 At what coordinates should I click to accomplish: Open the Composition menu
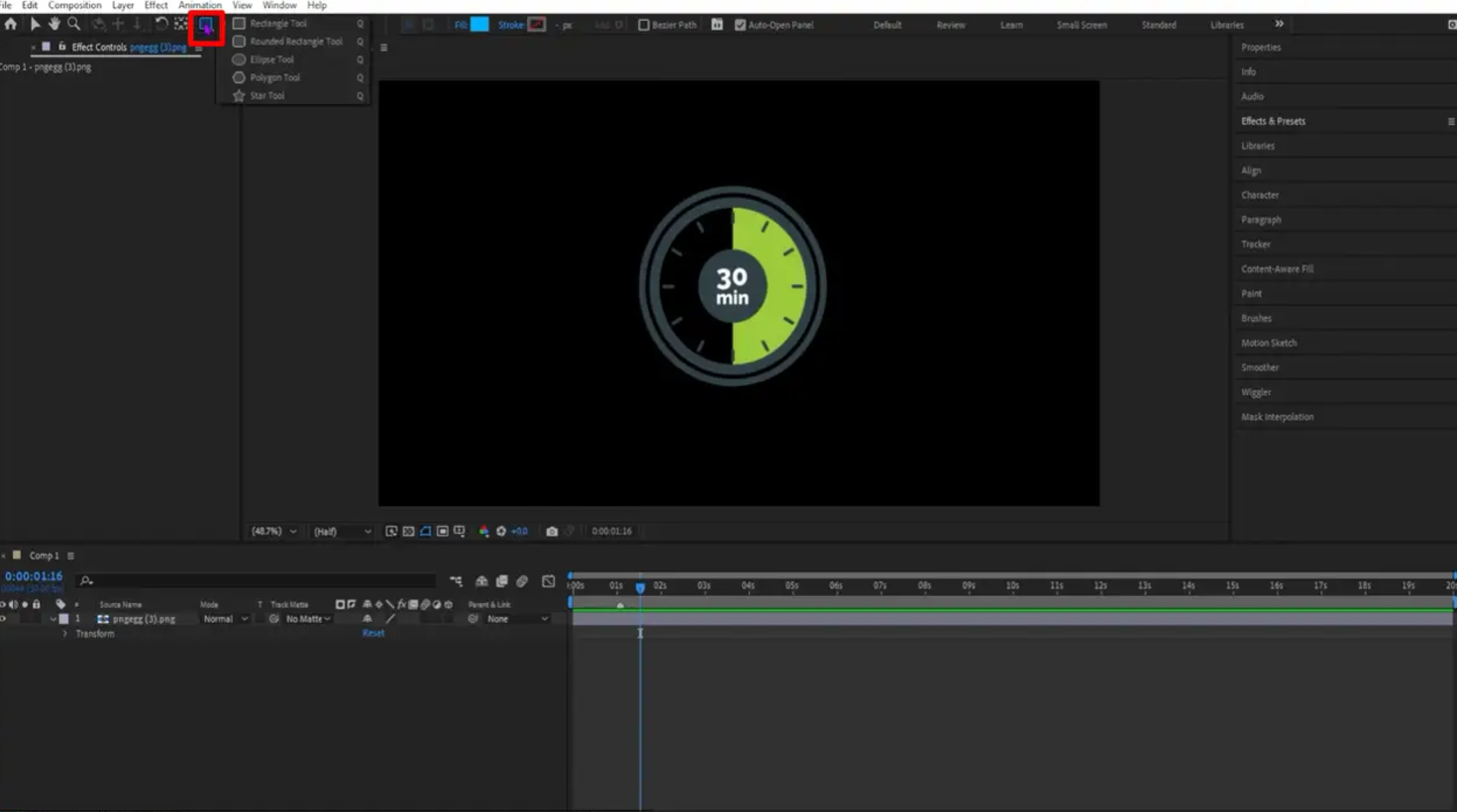tap(75, 5)
